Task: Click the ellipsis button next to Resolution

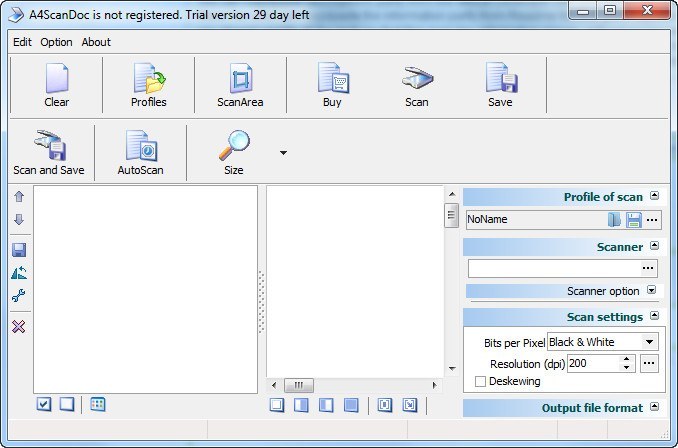Action: click(650, 364)
